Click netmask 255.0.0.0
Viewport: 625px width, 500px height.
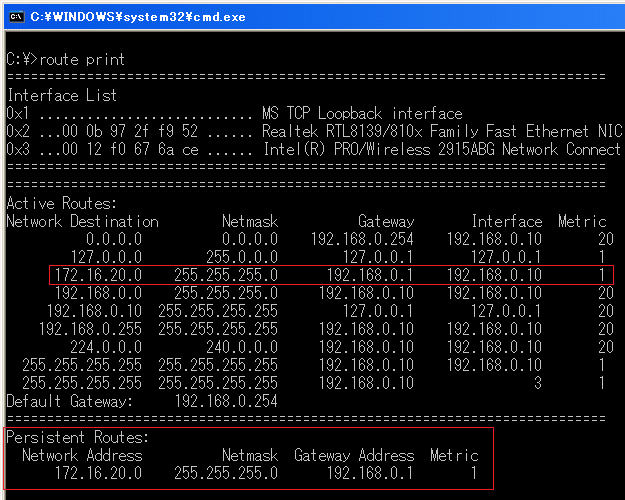pyautogui.click(x=242, y=257)
